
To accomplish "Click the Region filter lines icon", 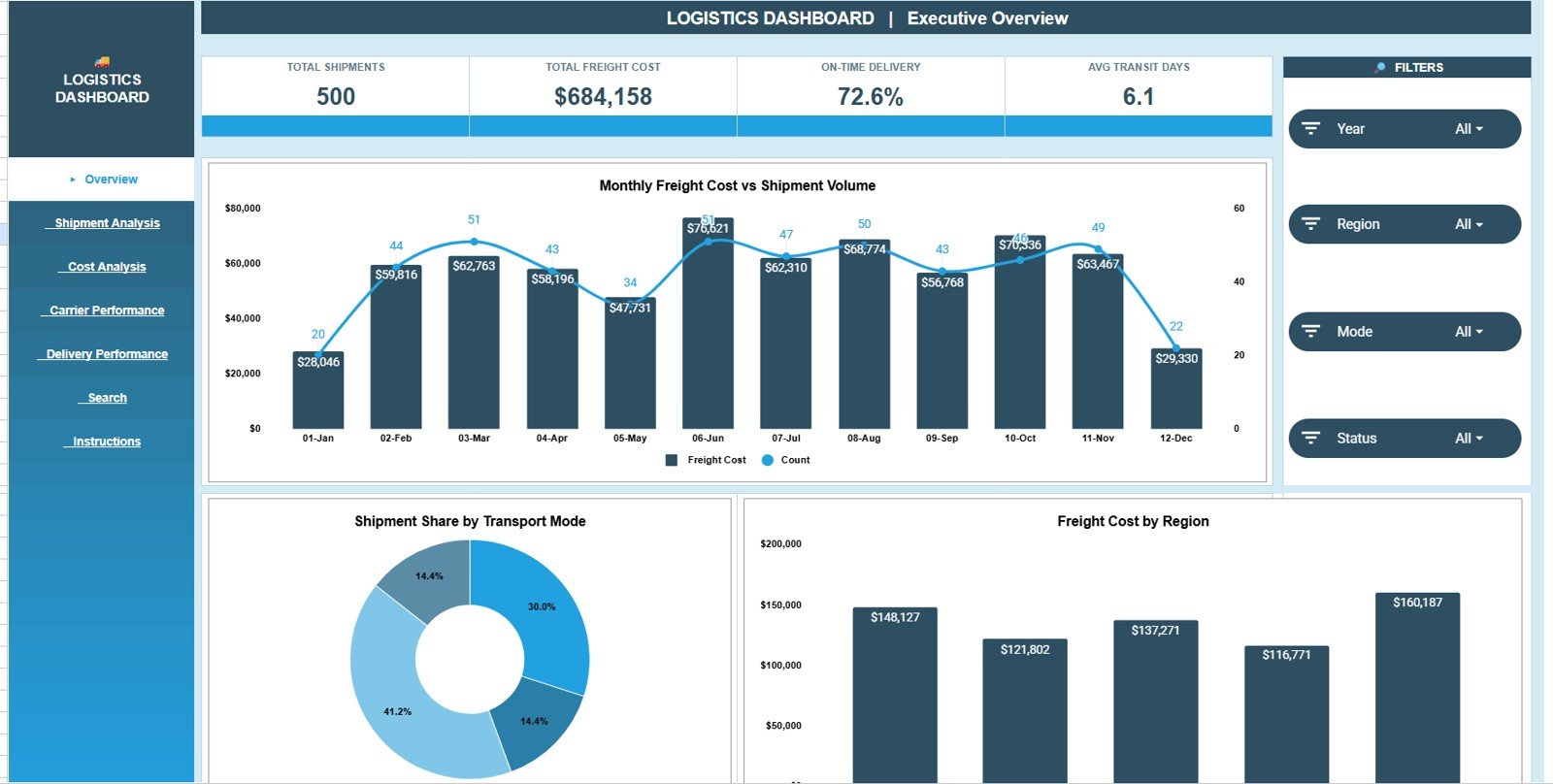I will tap(1310, 224).
